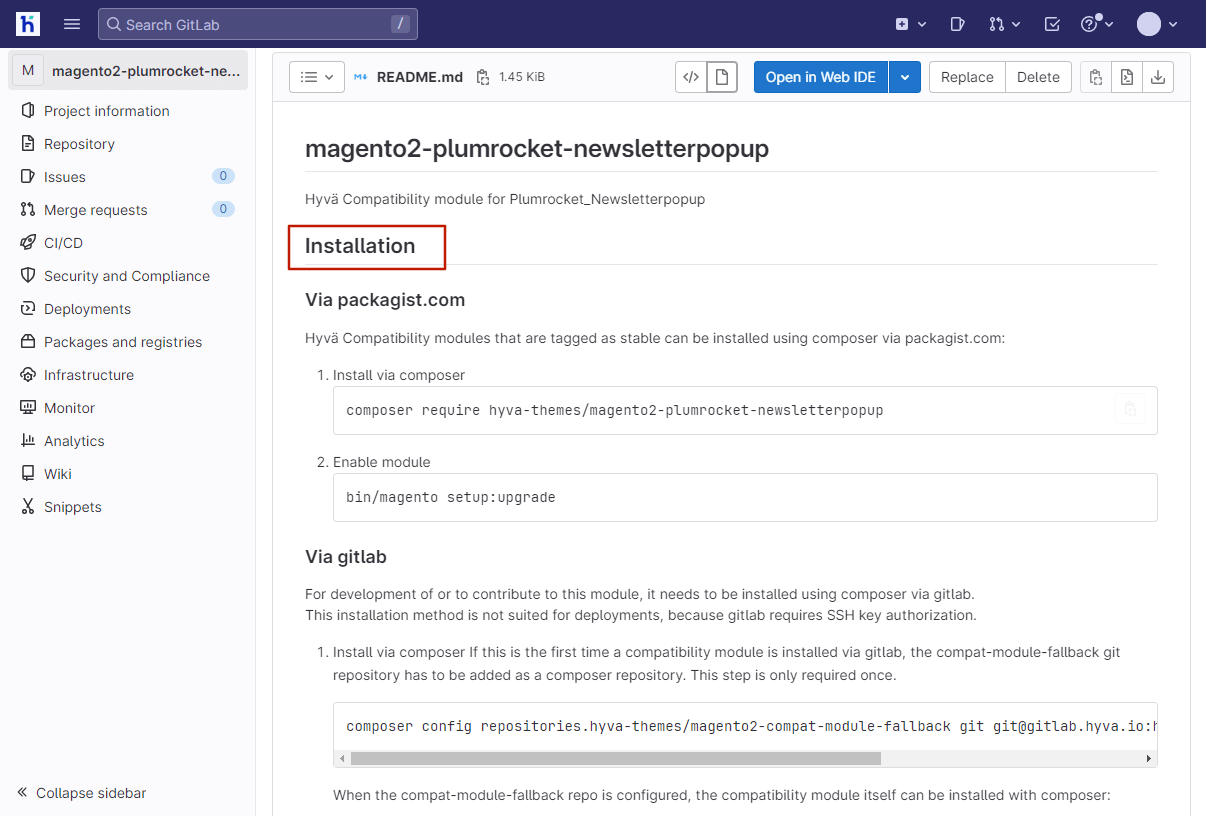Click the 1.45 KiB file size

point(522,77)
